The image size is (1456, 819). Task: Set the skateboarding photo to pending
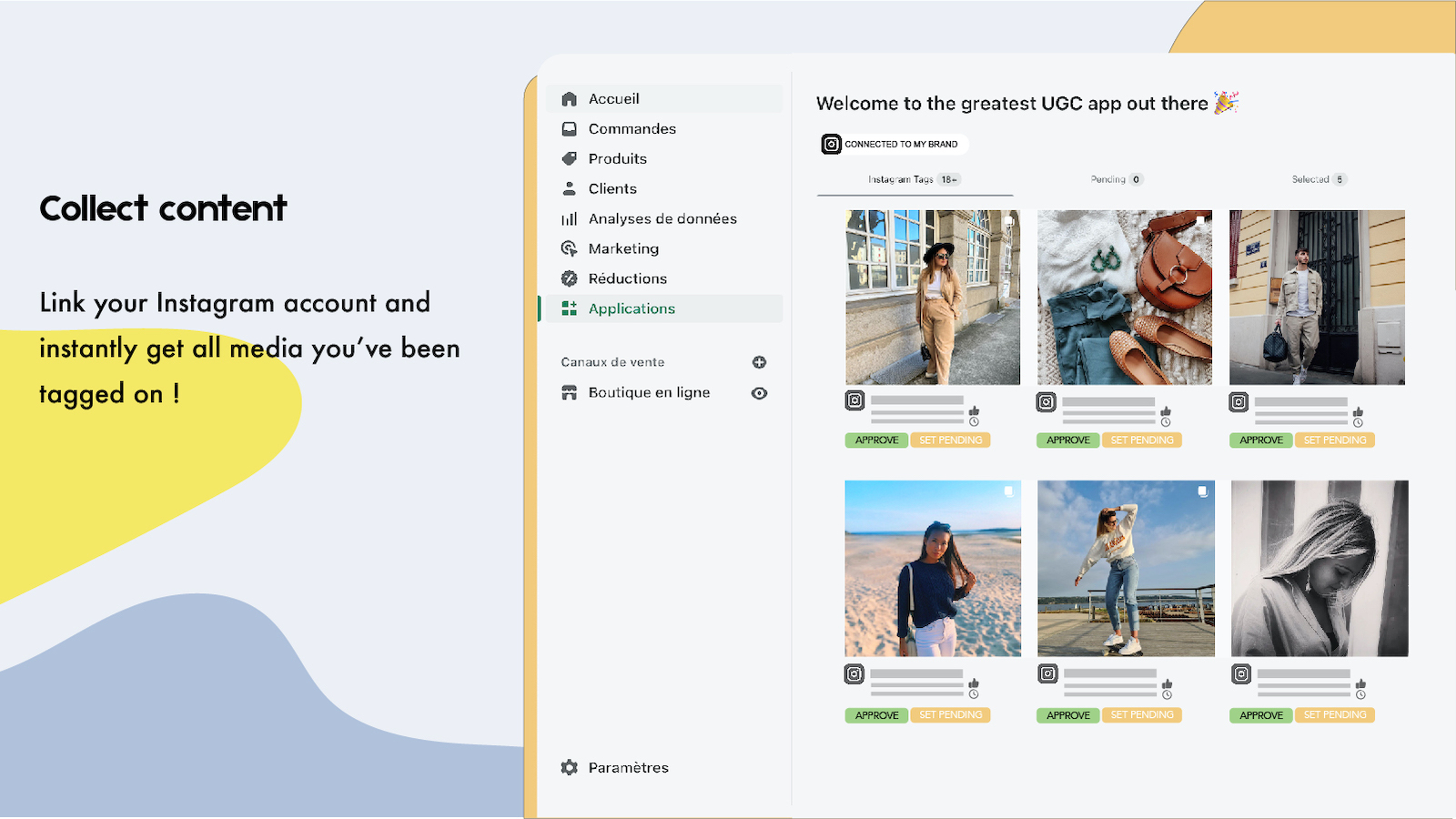pyautogui.click(x=1142, y=715)
